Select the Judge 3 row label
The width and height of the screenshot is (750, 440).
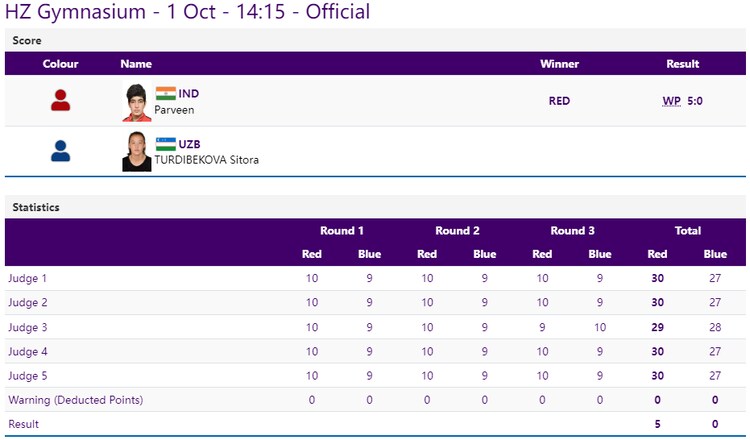point(27,327)
